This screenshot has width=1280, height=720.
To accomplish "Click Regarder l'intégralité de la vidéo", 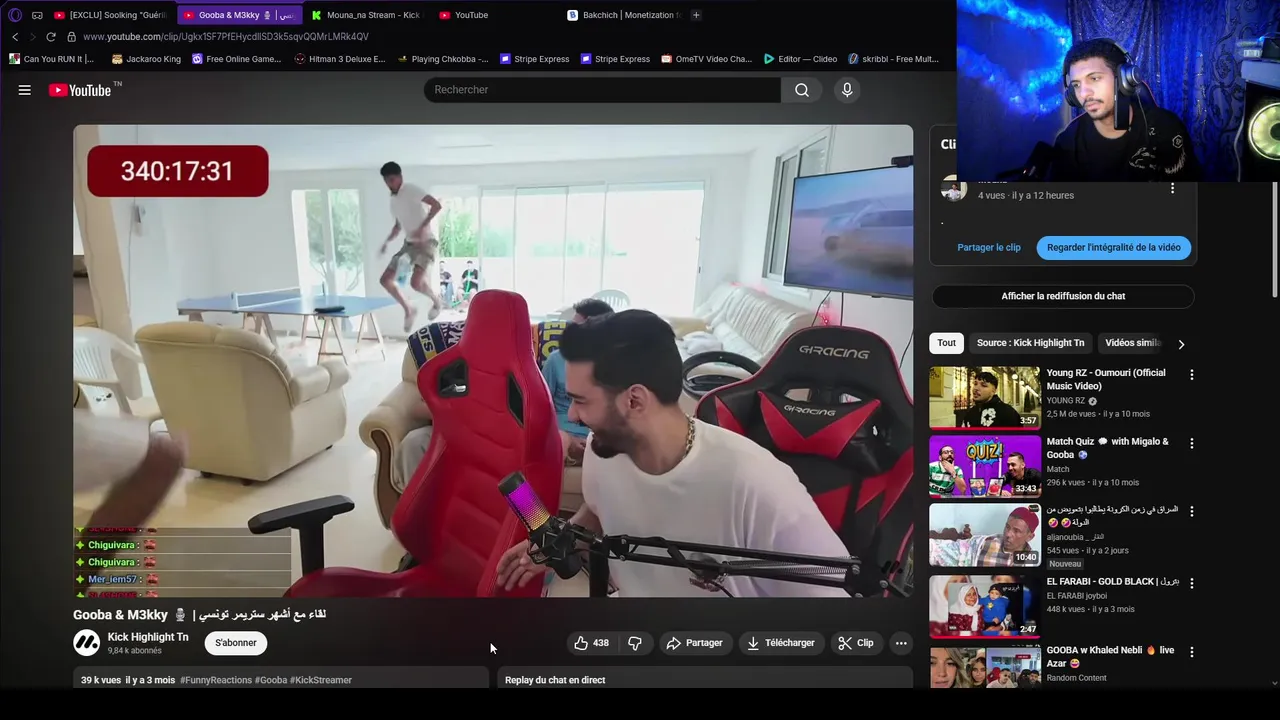I will coord(1113,247).
